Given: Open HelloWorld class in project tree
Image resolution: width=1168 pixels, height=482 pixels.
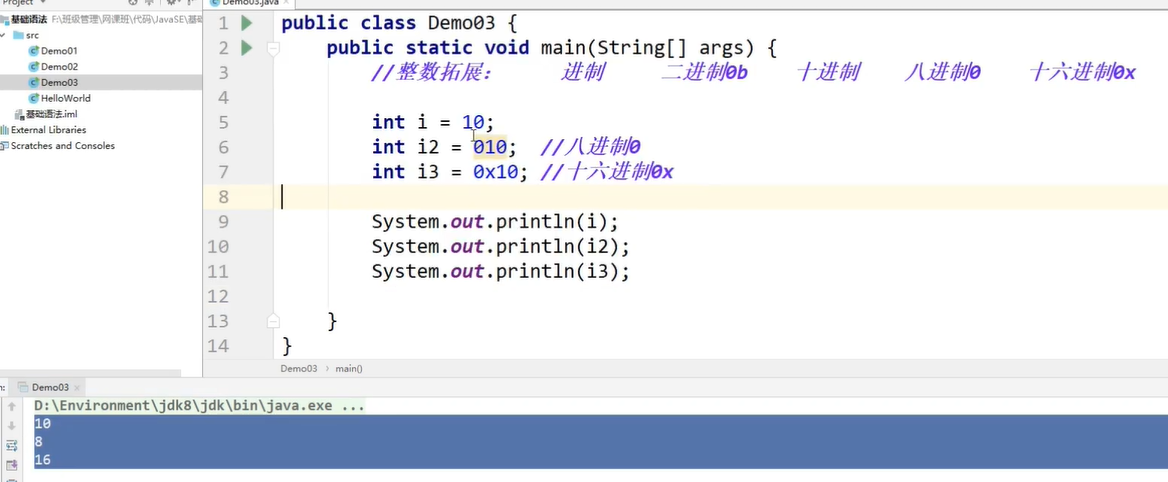Looking at the screenshot, I should 65,98.
